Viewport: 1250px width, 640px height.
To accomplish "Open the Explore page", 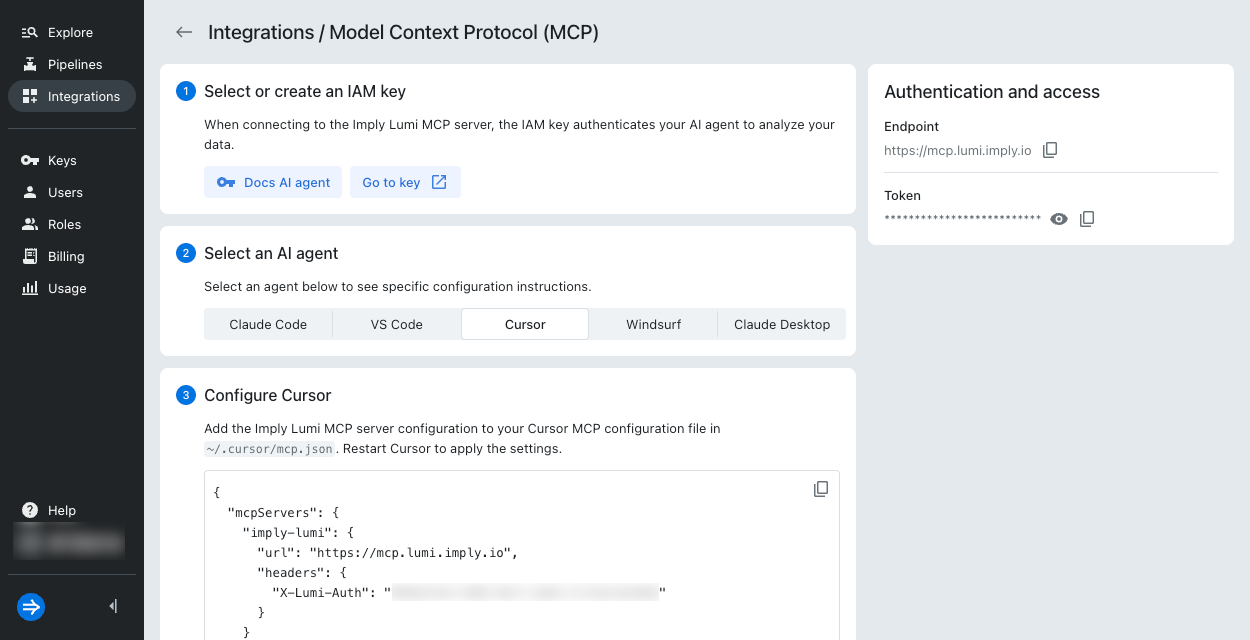I will (x=70, y=32).
